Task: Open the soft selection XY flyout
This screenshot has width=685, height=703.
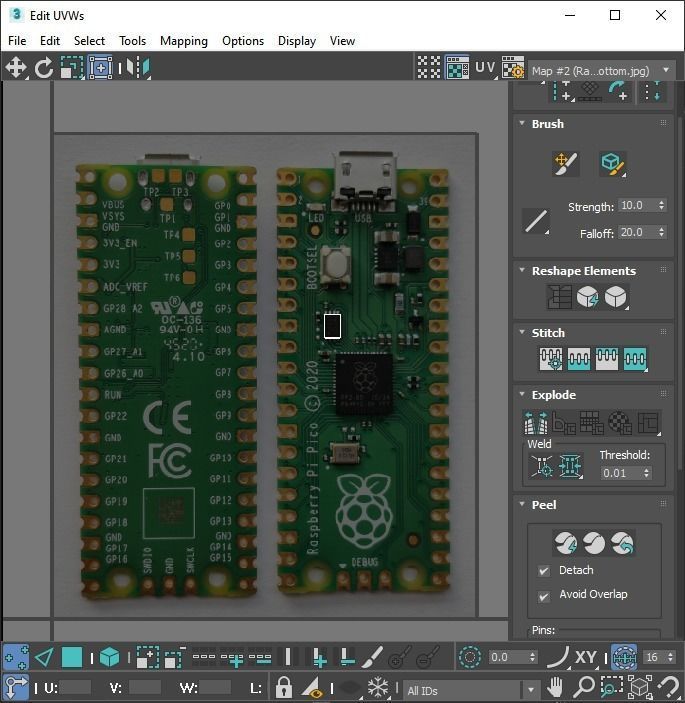Action: (x=585, y=658)
